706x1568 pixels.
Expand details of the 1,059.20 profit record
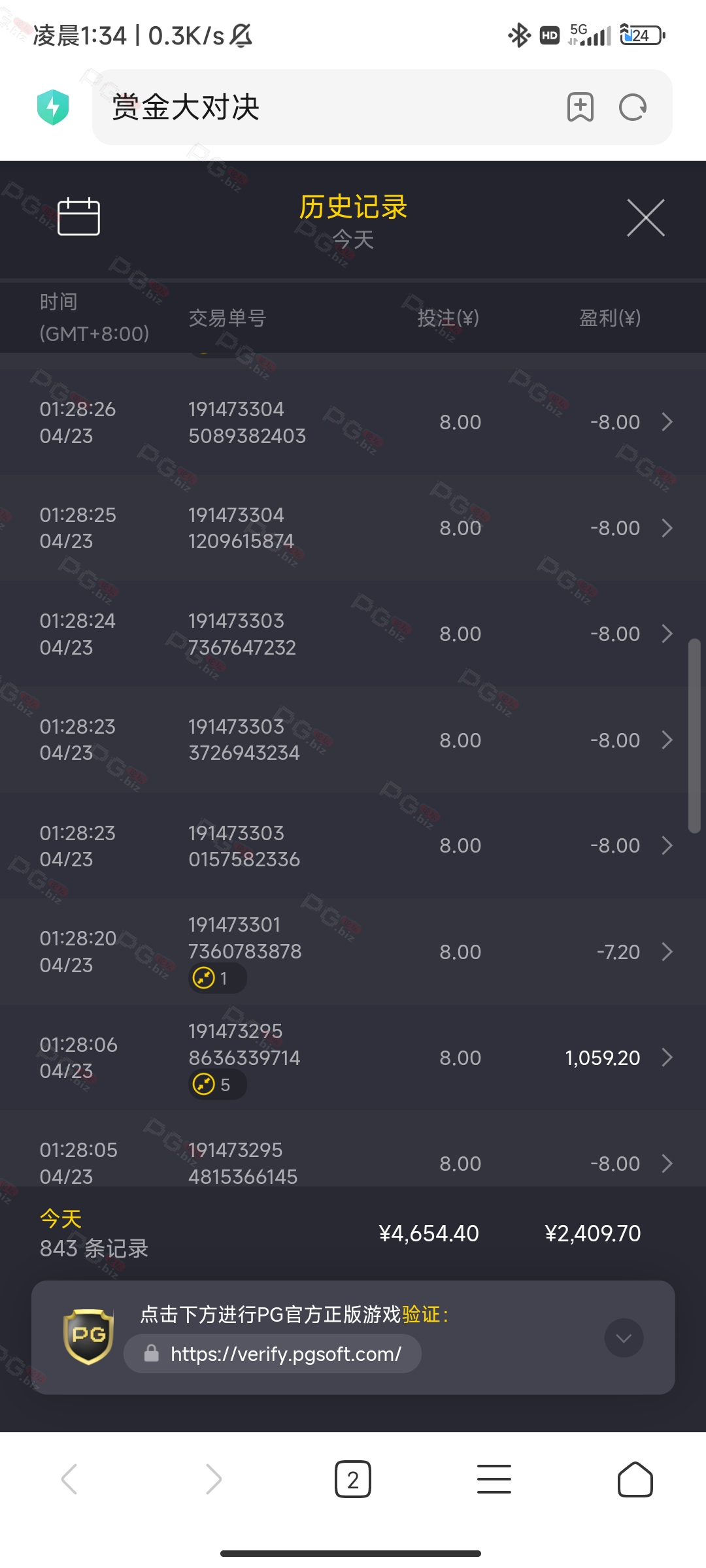coord(667,1057)
